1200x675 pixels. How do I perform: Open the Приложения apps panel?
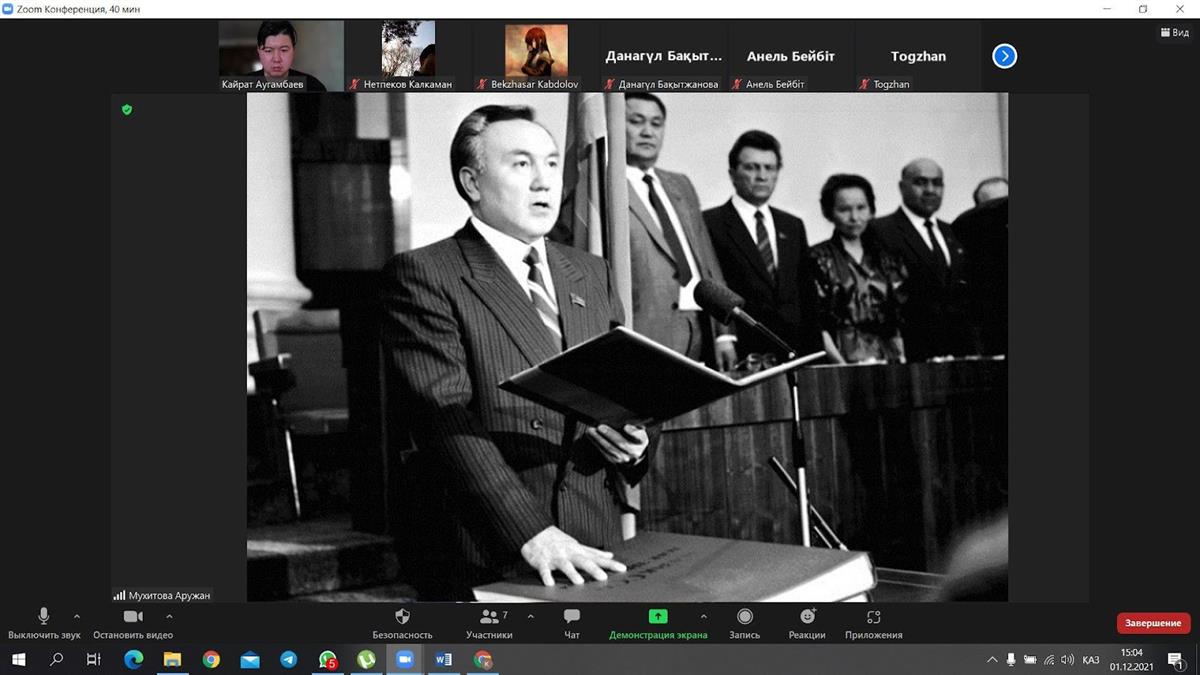coord(873,623)
